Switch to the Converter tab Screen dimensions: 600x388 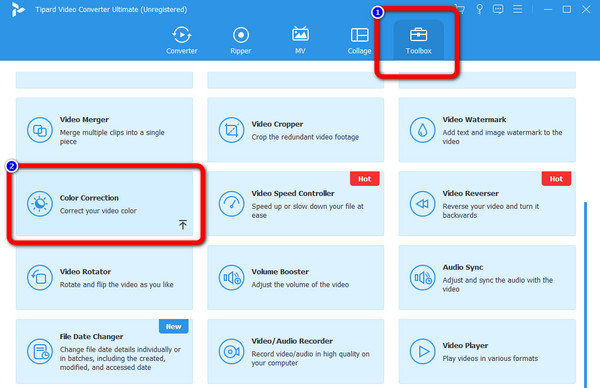coord(182,40)
